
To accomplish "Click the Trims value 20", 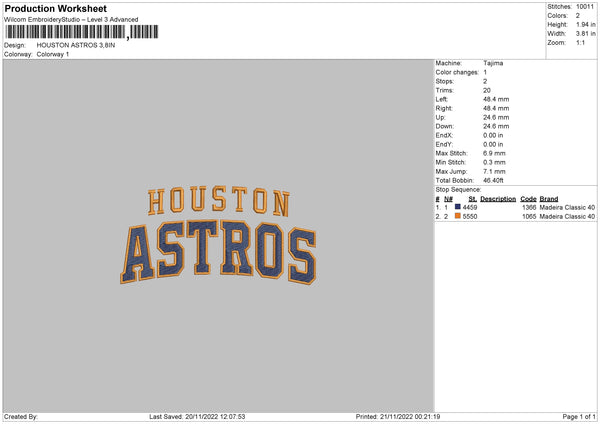I will click(487, 90).
